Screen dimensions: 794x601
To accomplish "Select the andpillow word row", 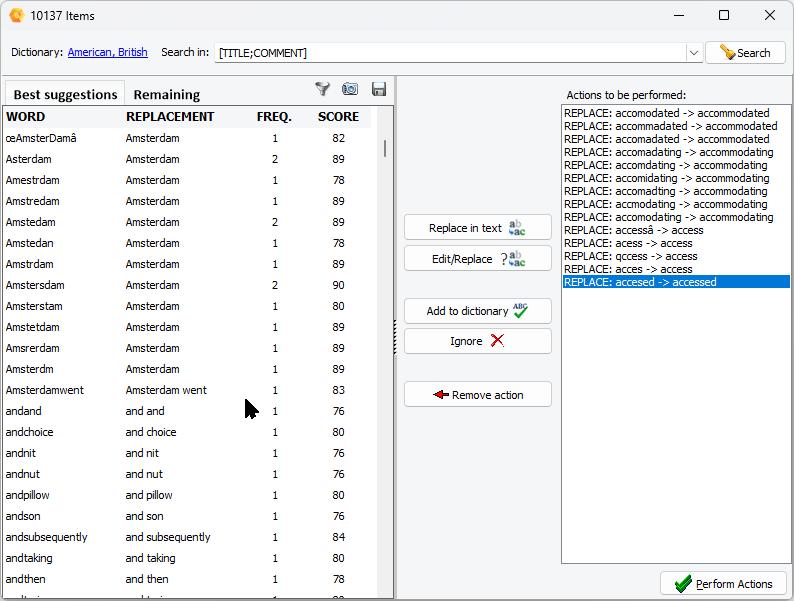I will click(187, 495).
